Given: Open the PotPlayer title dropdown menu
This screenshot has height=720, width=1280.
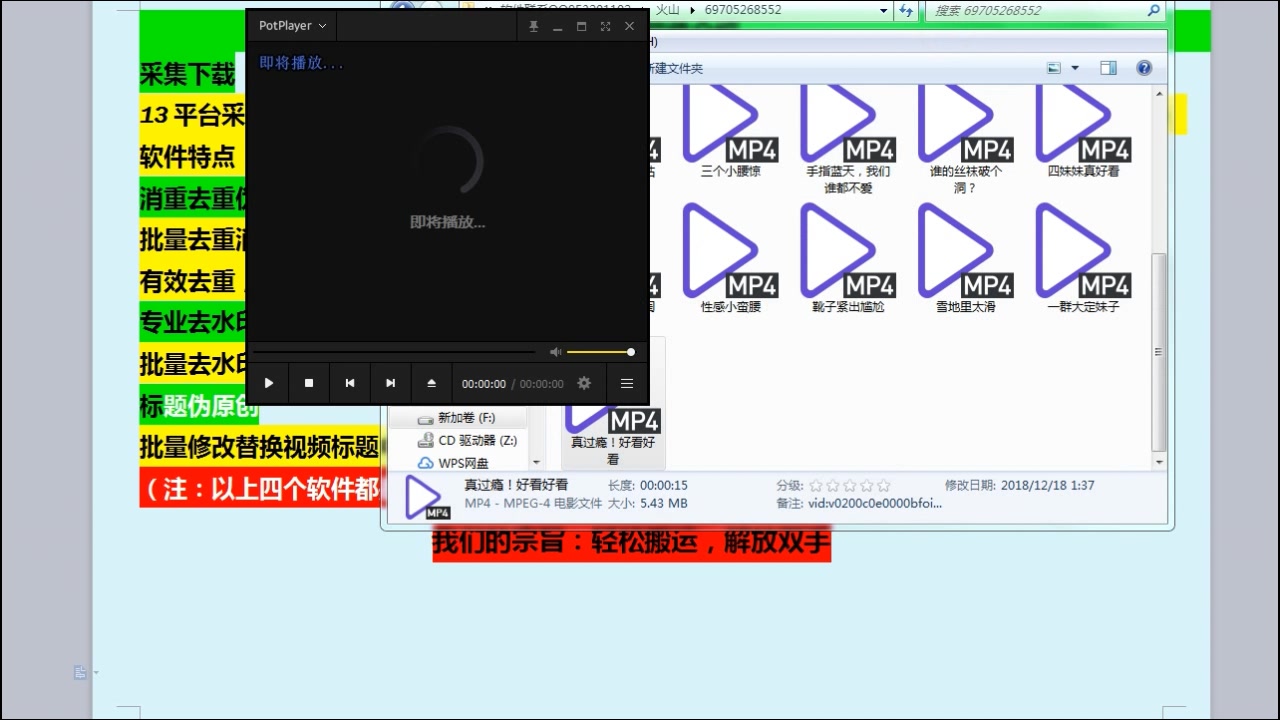Looking at the screenshot, I should [x=292, y=26].
